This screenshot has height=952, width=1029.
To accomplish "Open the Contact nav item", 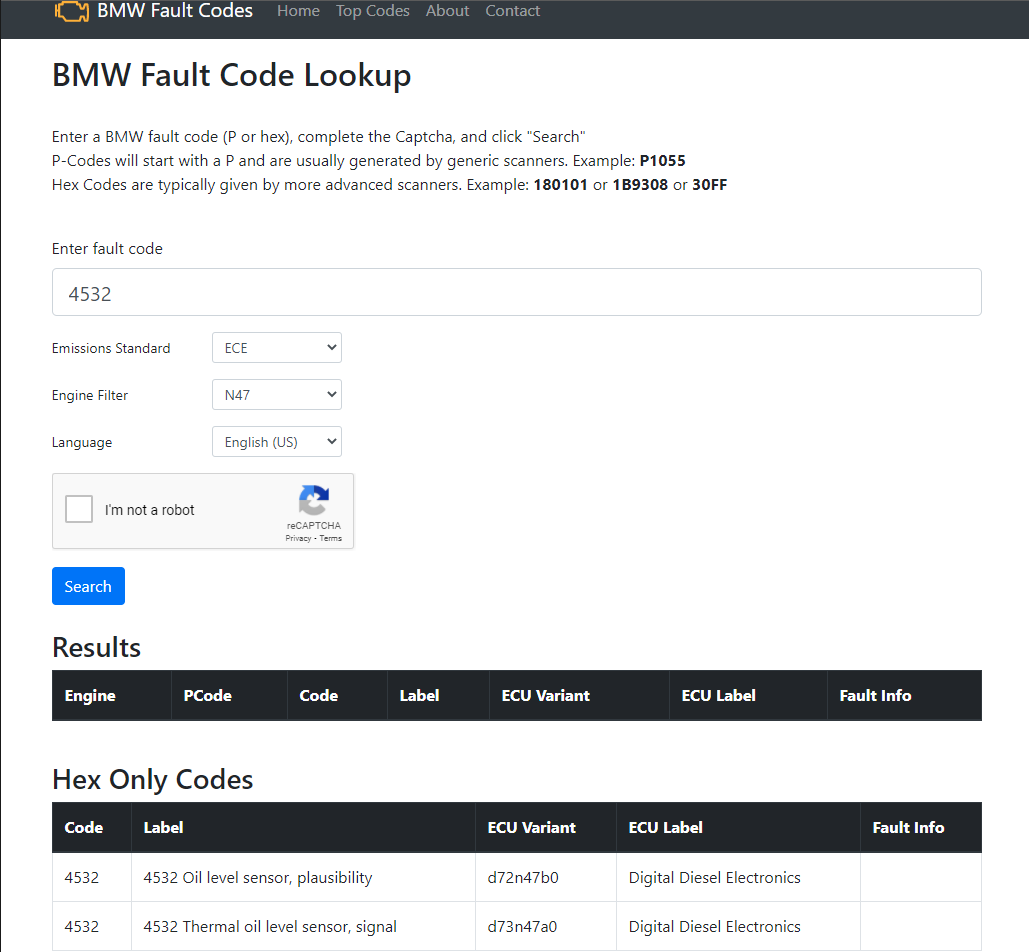I will click(513, 11).
